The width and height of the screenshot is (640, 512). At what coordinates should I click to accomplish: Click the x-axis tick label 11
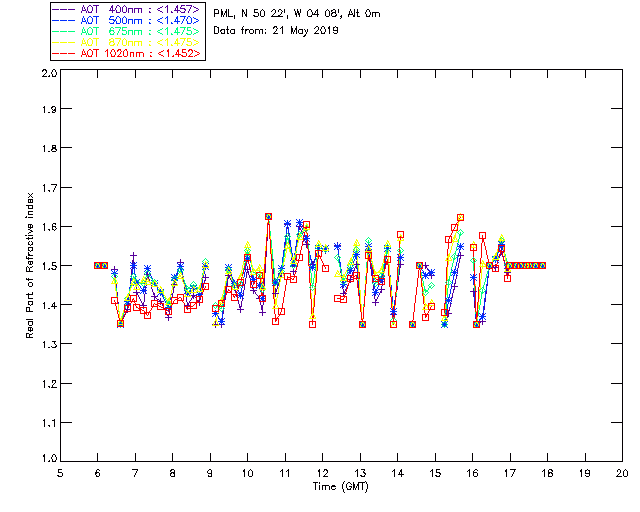click(285, 473)
